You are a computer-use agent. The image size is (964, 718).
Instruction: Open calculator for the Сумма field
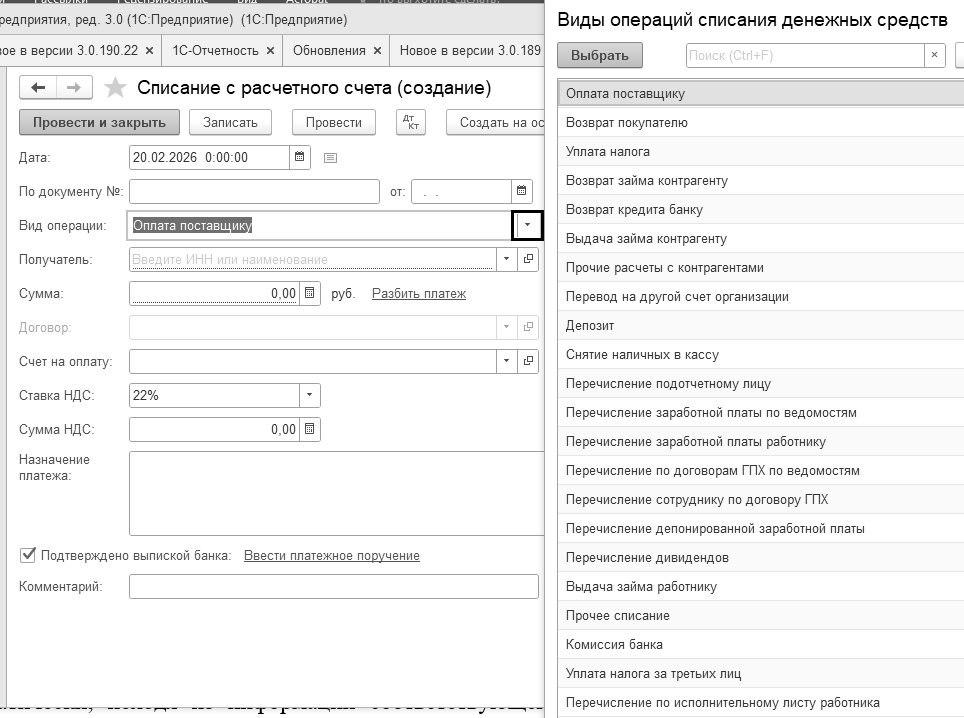[309, 293]
